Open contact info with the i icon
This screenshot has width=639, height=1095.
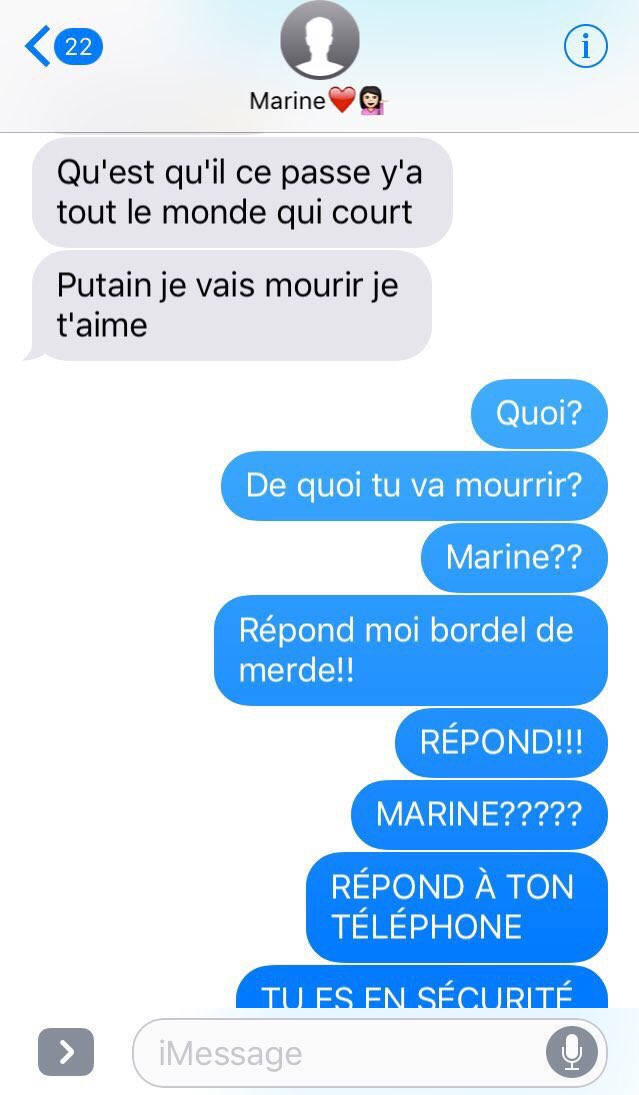click(585, 46)
